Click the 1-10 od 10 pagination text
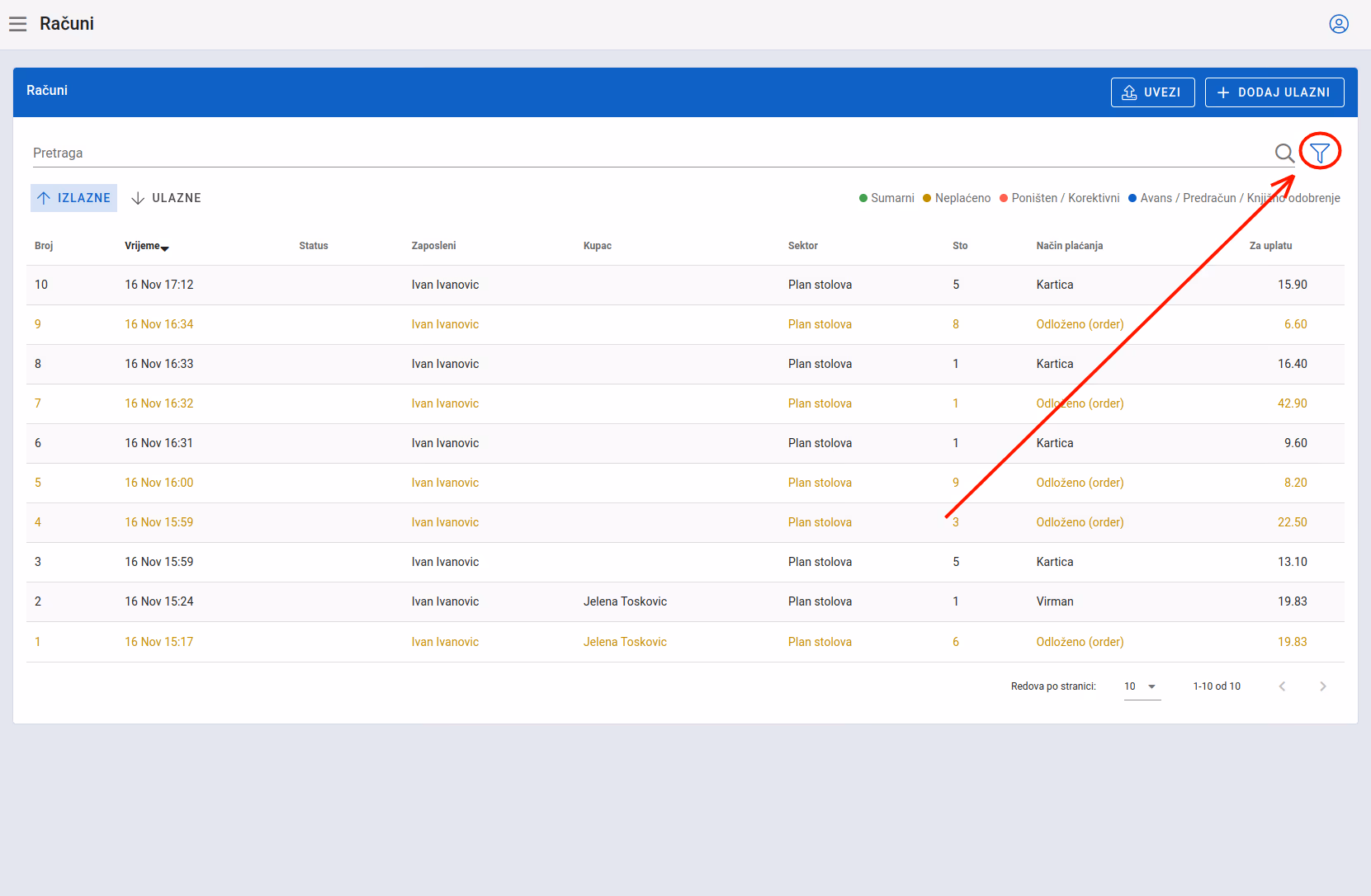Viewport: 1371px width, 896px height. 1217,686
